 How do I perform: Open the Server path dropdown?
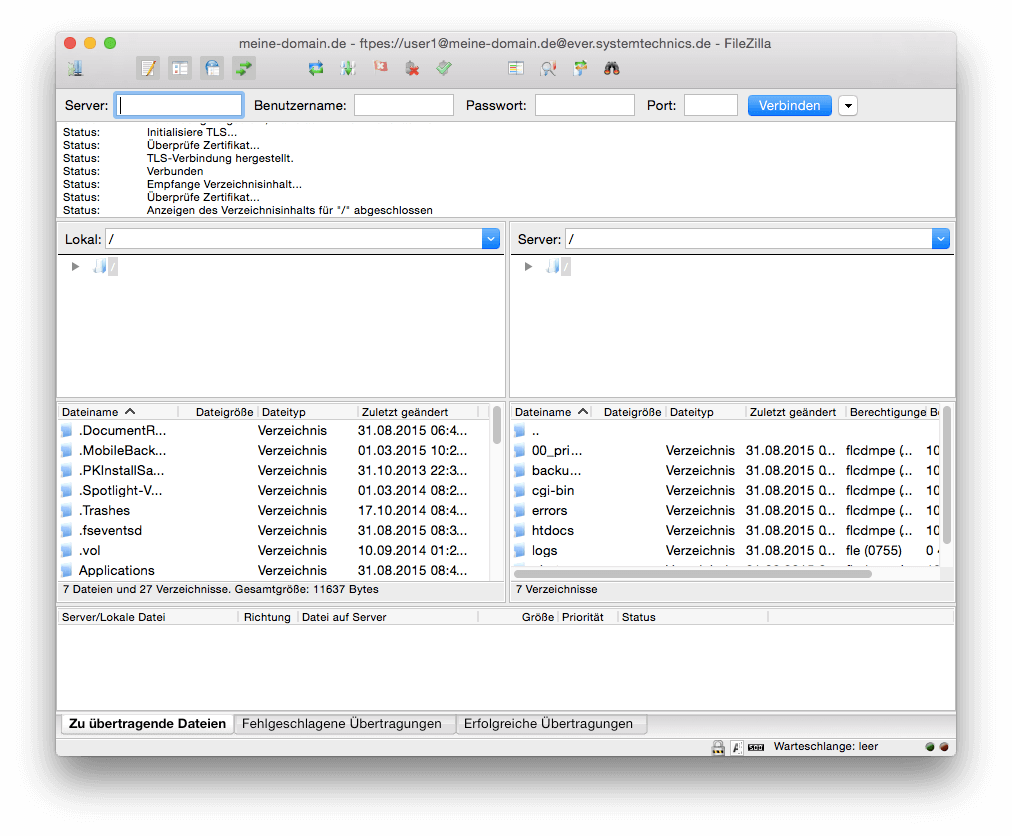940,239
